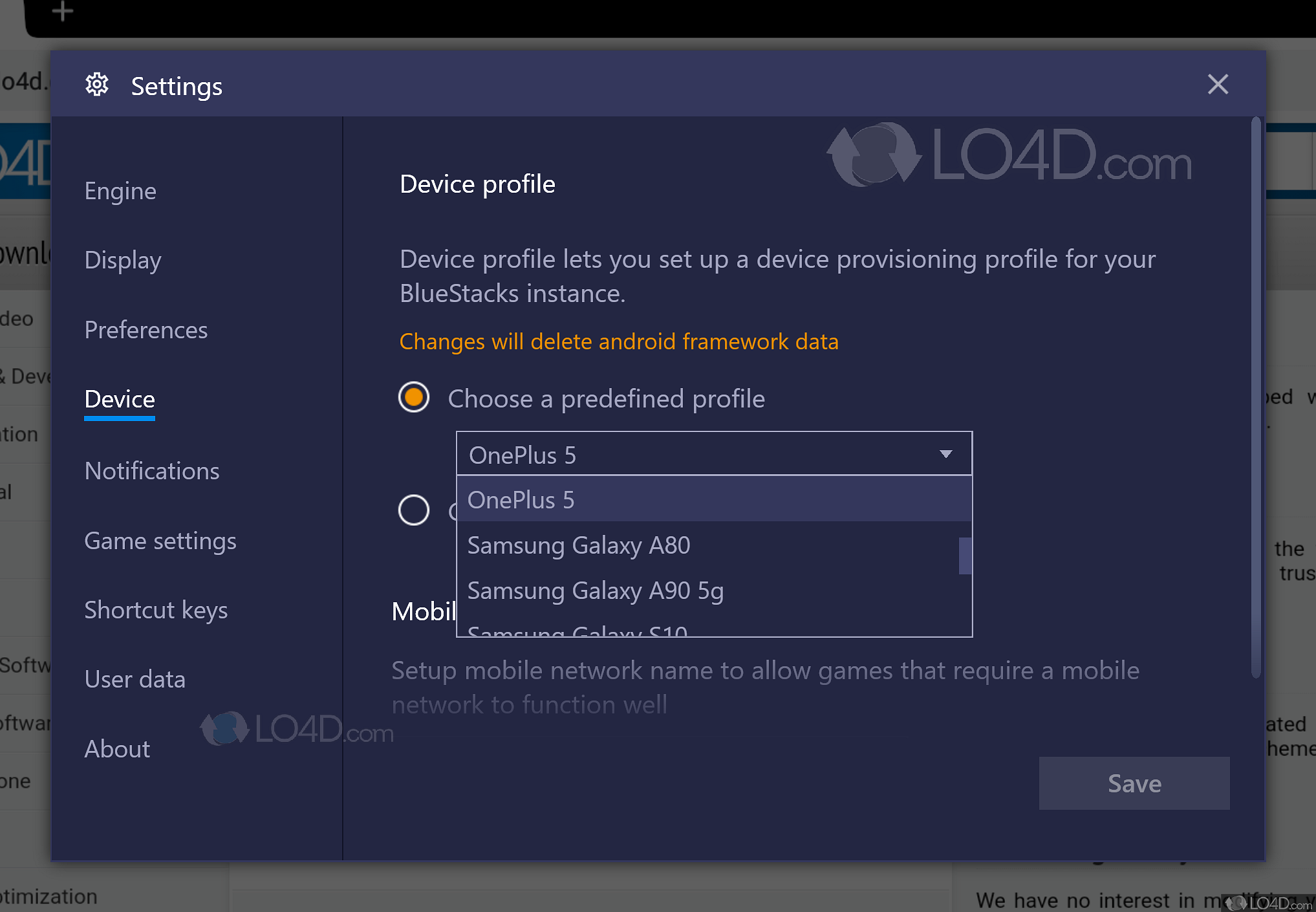Image resolution: width=1316 pixels, height=912 pixels.
Task: Open the Preferences tab
Action: point(146,330)
